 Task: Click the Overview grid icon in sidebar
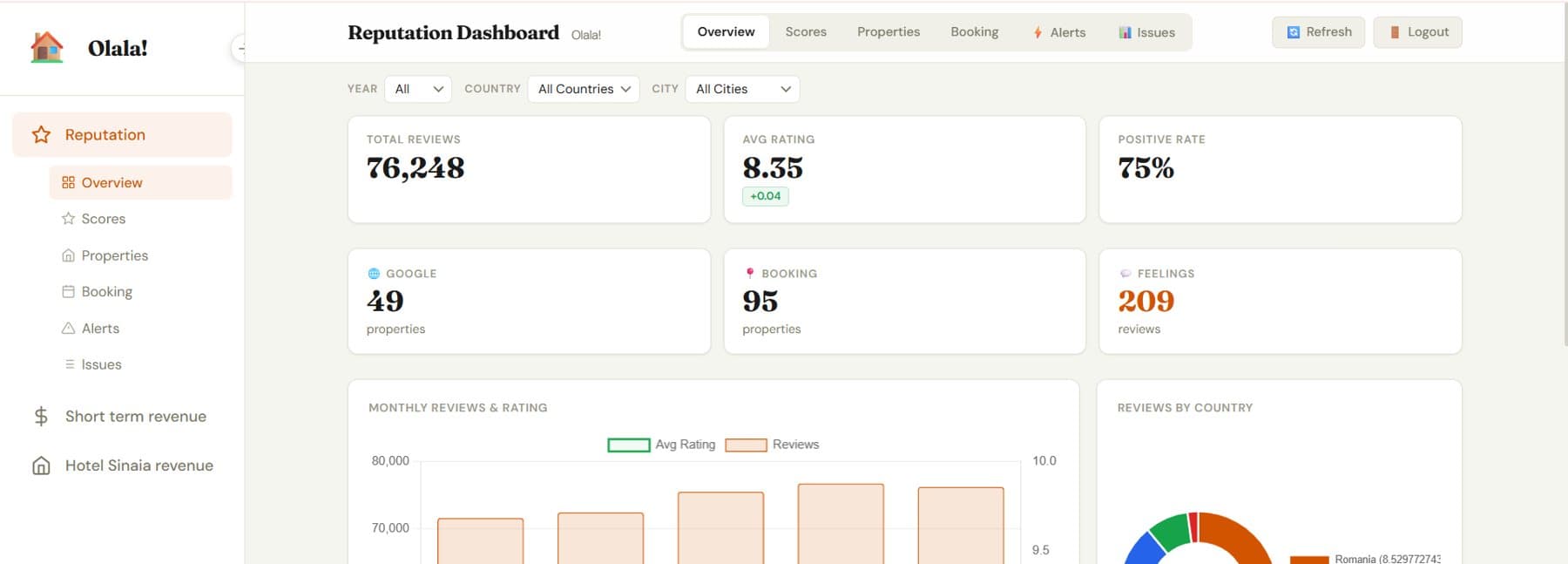[68, 182]
